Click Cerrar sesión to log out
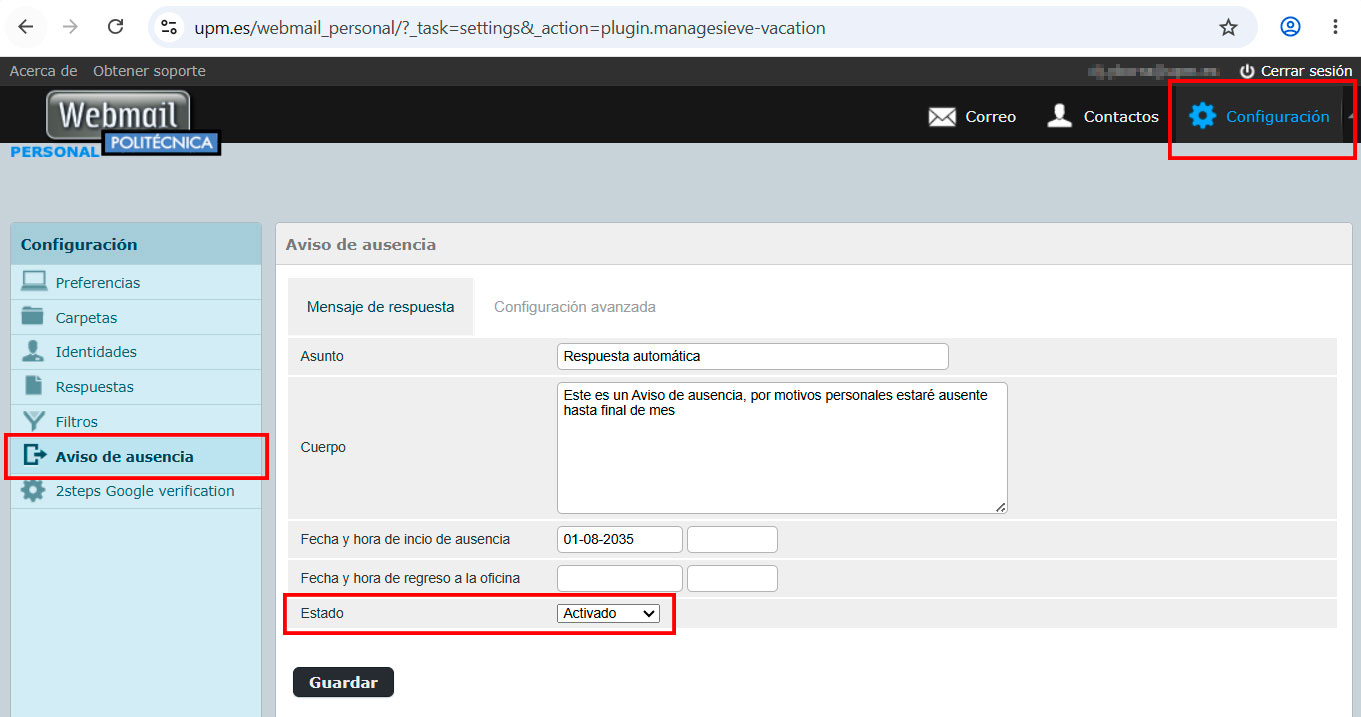 (1306, 71)
